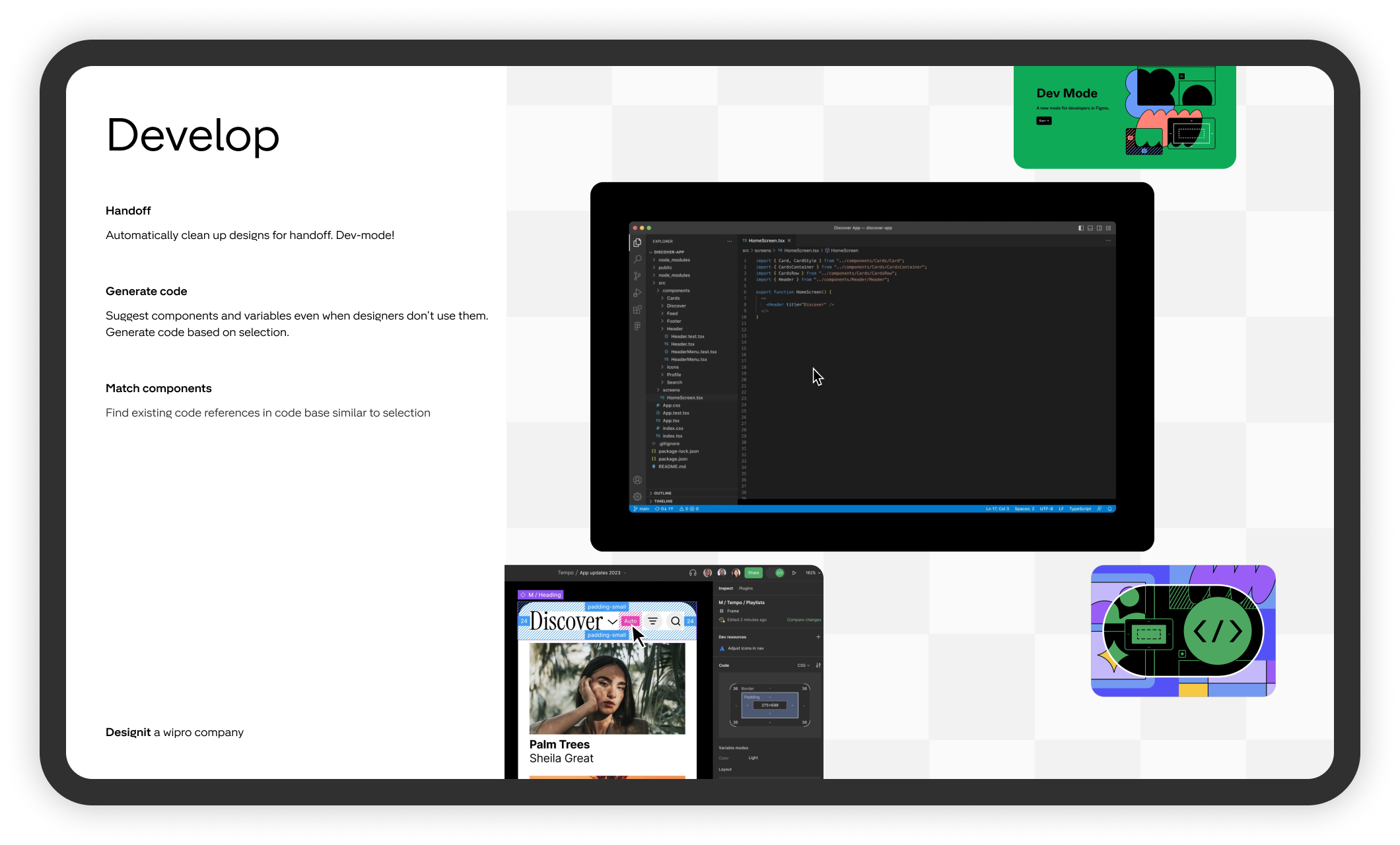The width and height of the screenshot is (1400, 845).
Task: Open Figma extension in VS Code sidebar
Action: point(637,326)
